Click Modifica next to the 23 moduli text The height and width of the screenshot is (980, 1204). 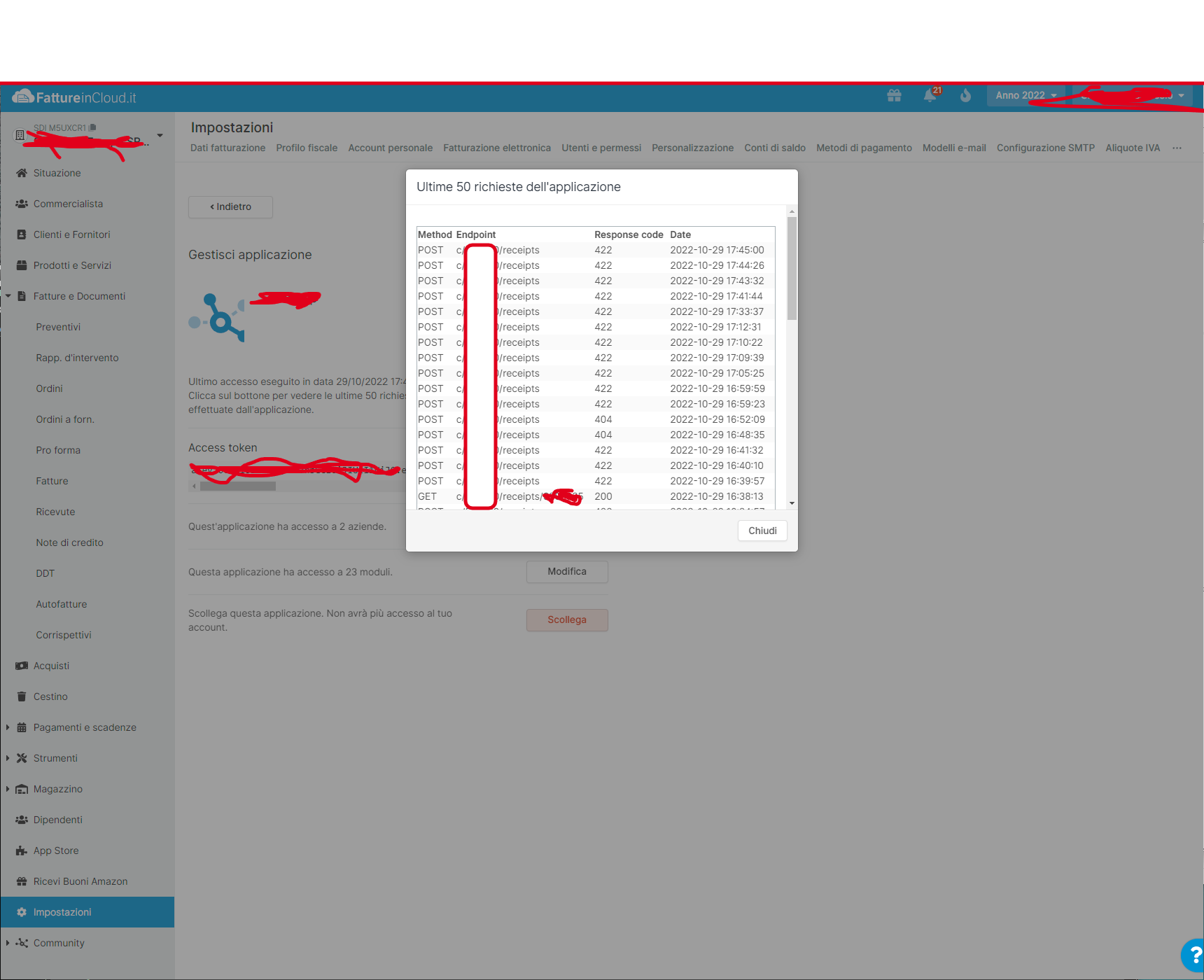coord(566,571)
